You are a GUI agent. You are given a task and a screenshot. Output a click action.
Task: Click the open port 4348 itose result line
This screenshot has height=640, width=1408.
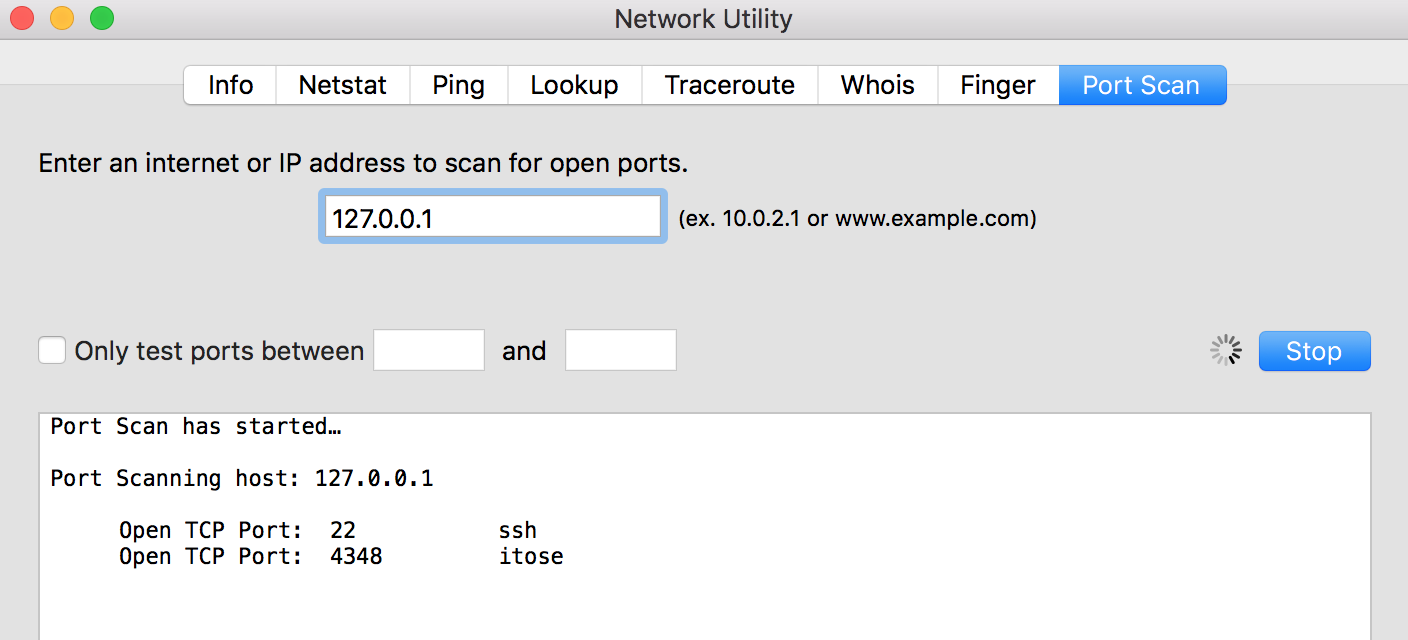(x=341, y=556)
